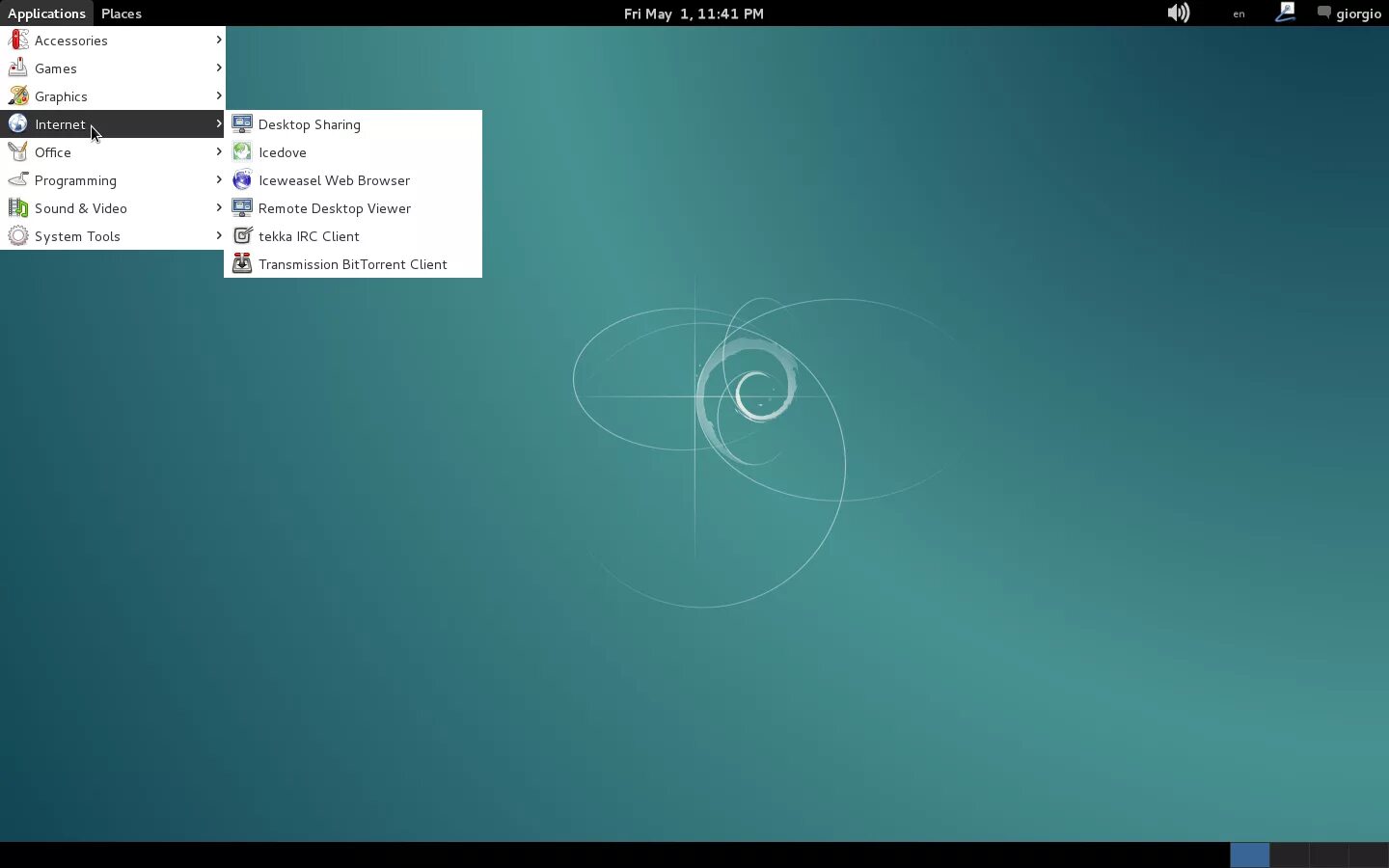The height and width of the screenshot is (868, 1389).
Task: Select the Games menu entry
Action: (x=113, y=68)
